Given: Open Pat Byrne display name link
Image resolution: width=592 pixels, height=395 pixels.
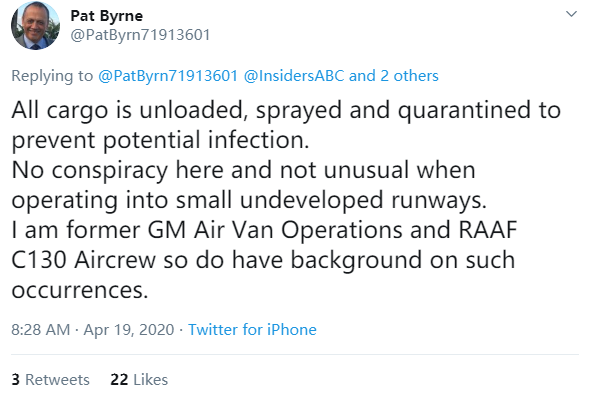Looking at the screenshot, I should (106, 16).
